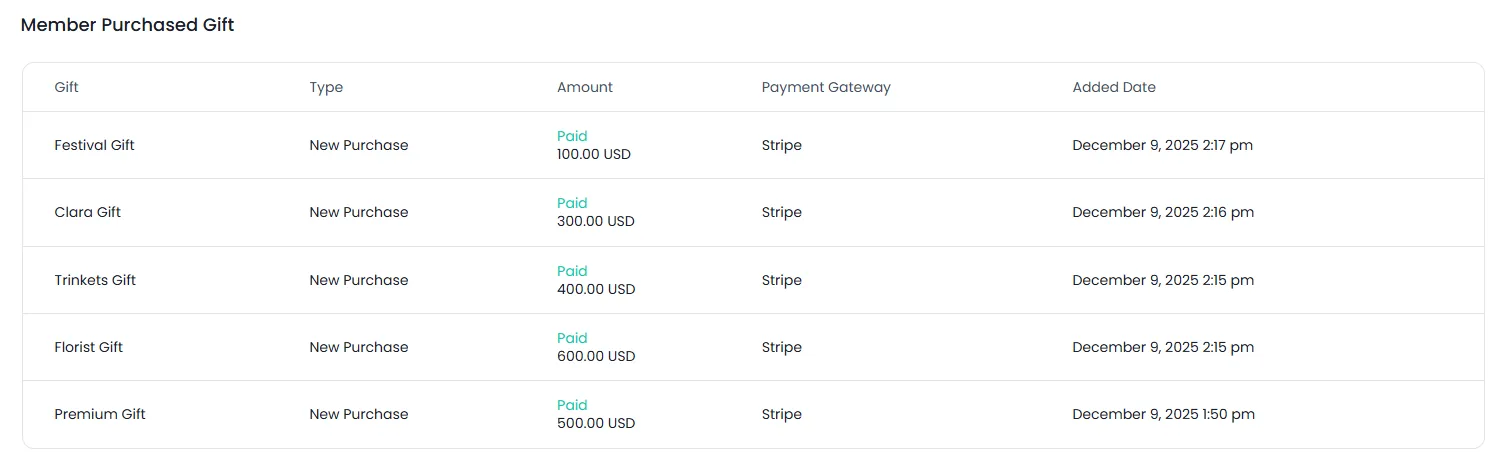Click Paid status for Festival Gift
Viewport: 1505px width, 468px height.
[x=572, y=136]
